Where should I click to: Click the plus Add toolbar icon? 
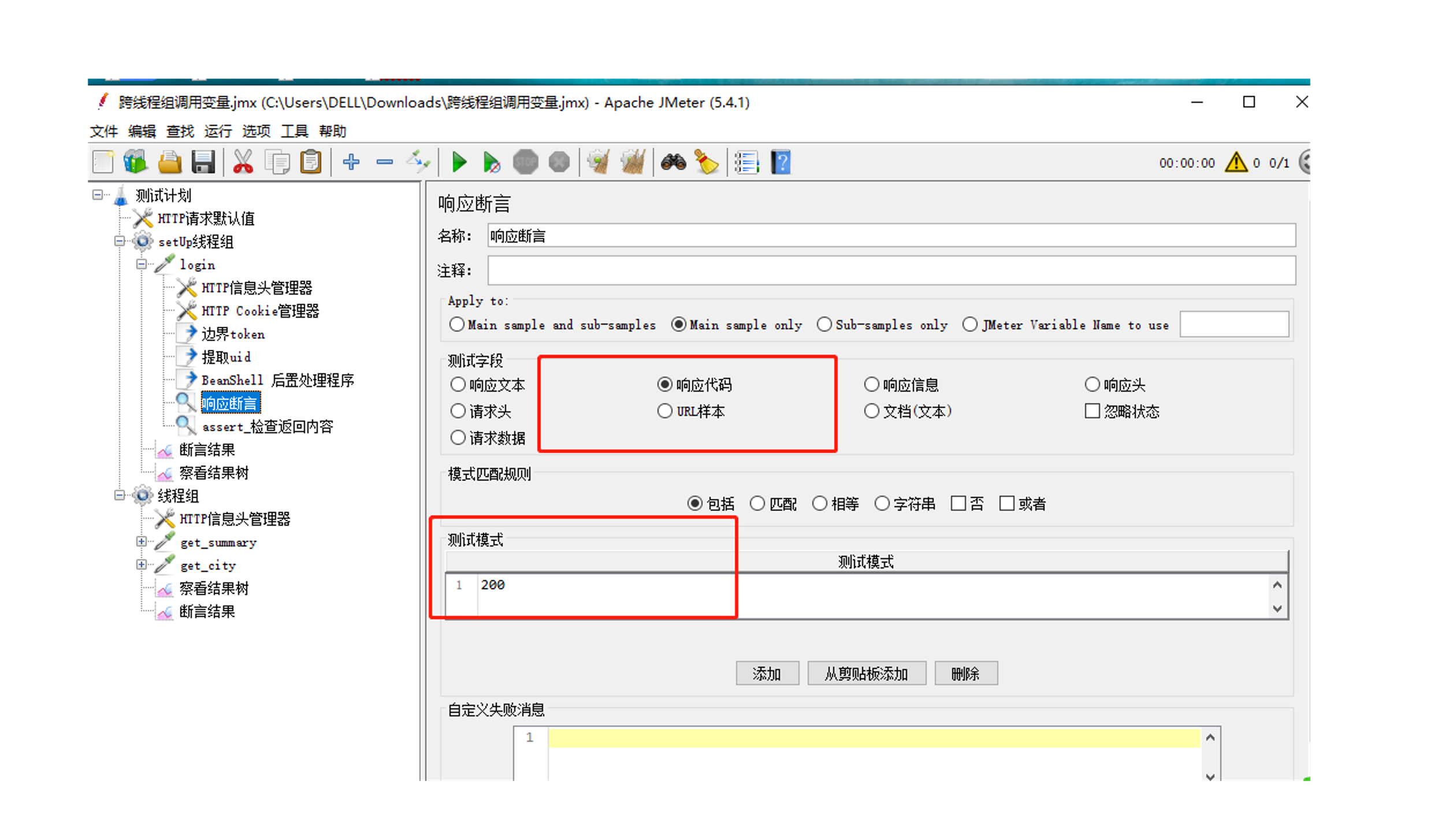coord(351,163)
